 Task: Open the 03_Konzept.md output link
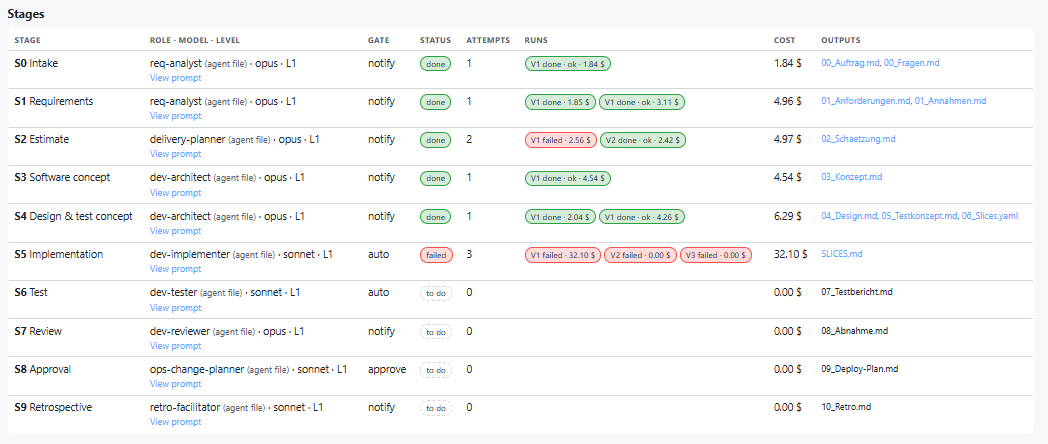[852, 177]
